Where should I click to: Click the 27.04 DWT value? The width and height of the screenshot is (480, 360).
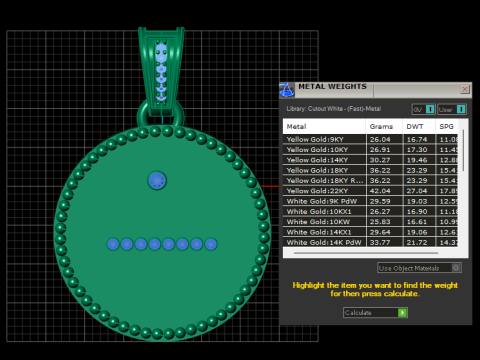point(417,191)
